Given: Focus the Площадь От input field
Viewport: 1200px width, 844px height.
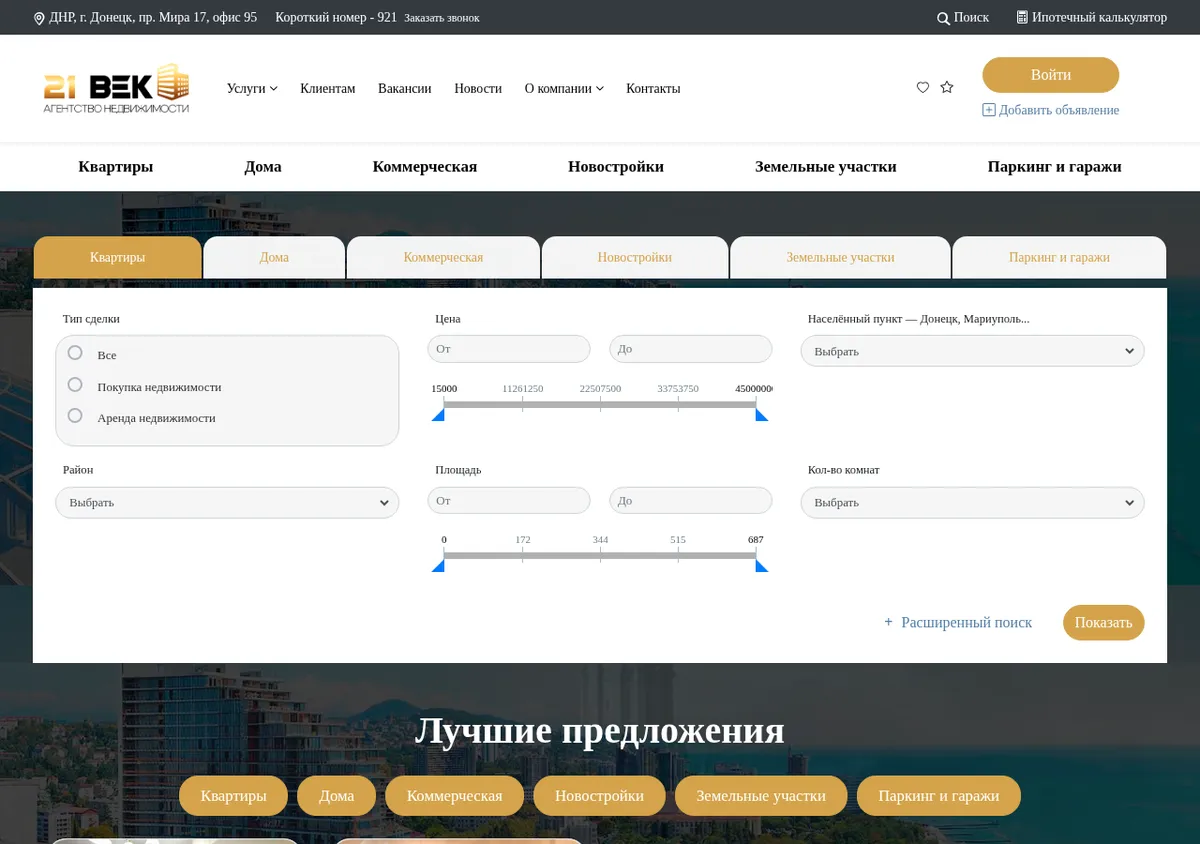Looking at the screenshot, I should 509,500.
